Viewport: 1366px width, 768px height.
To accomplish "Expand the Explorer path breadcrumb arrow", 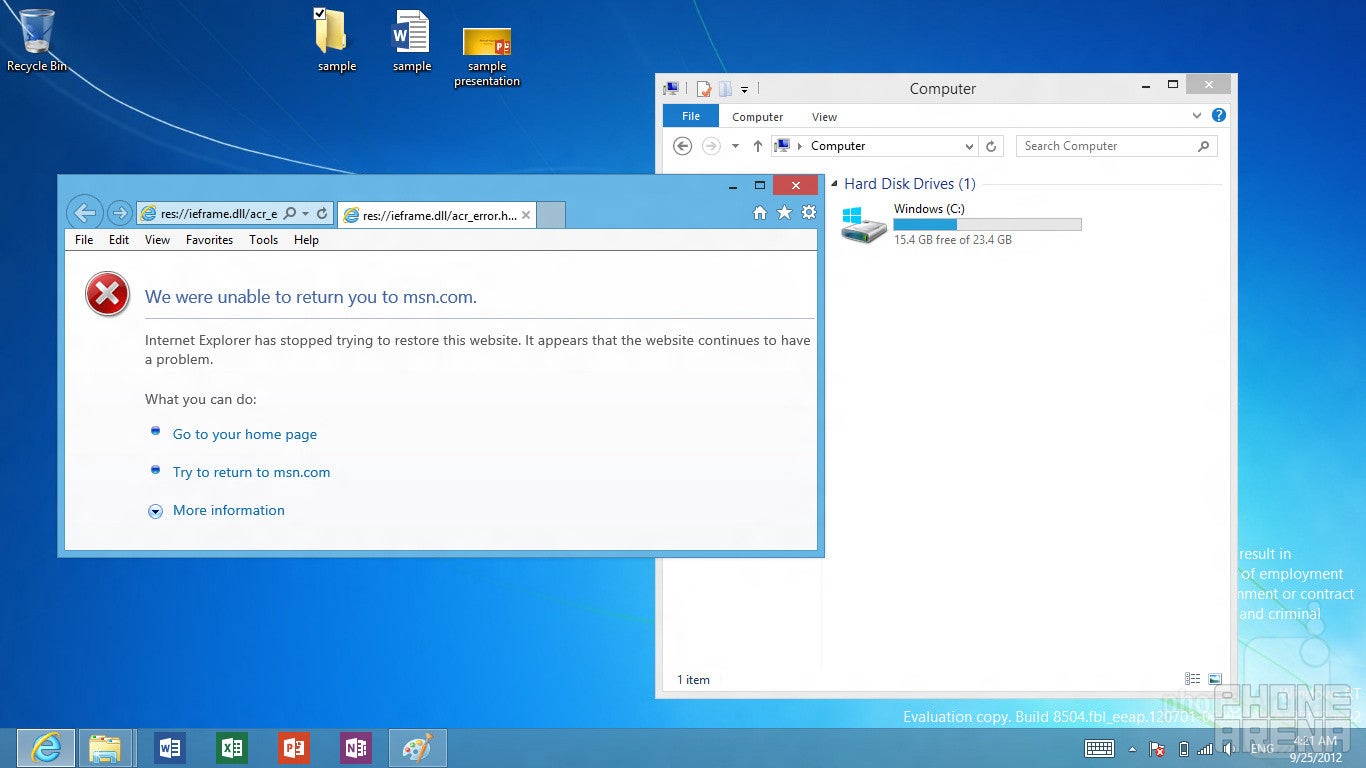I will pyautogui.click(x=800, y=146).
